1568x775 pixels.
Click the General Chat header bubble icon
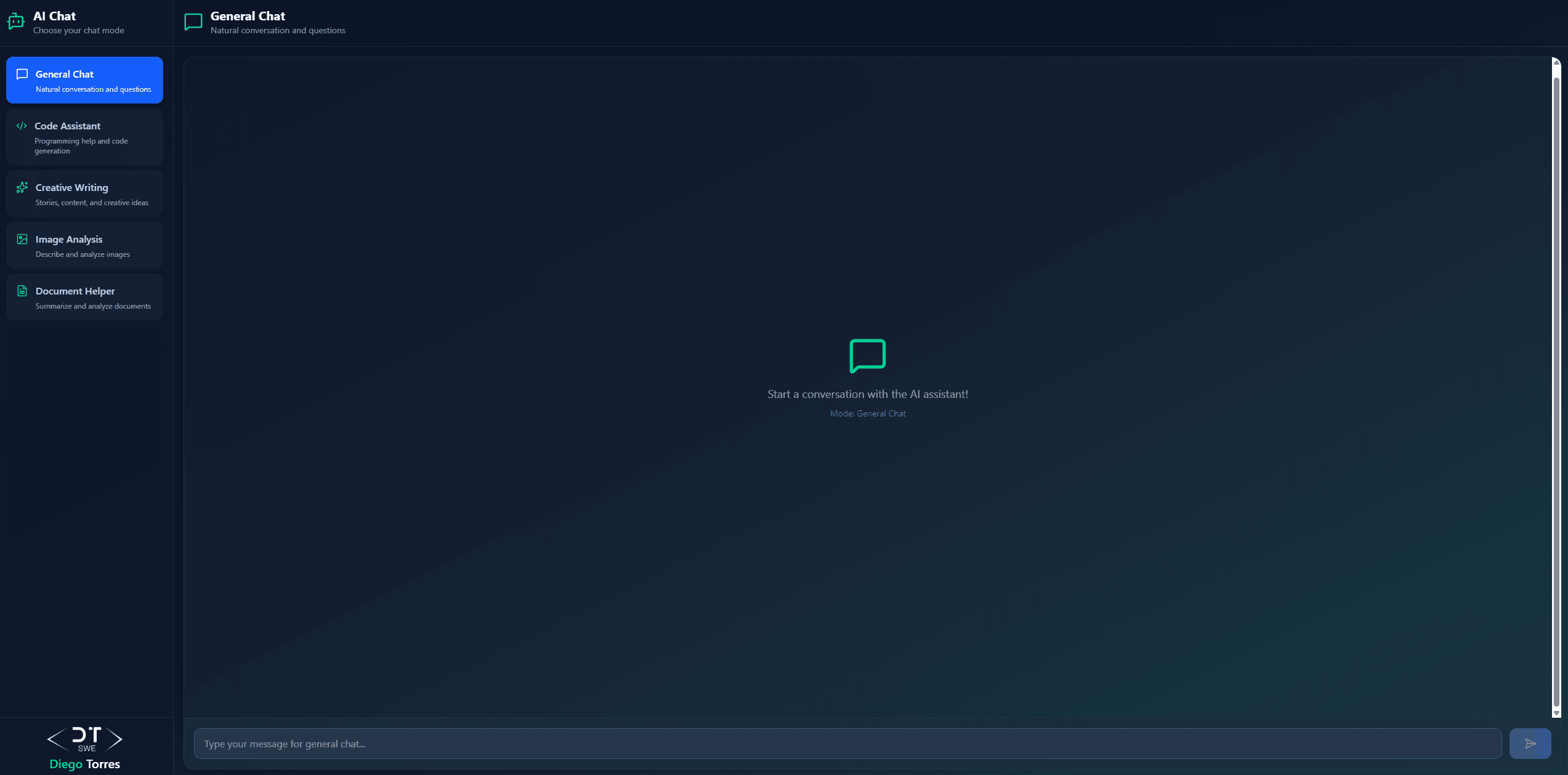click(x=193, y=22)
